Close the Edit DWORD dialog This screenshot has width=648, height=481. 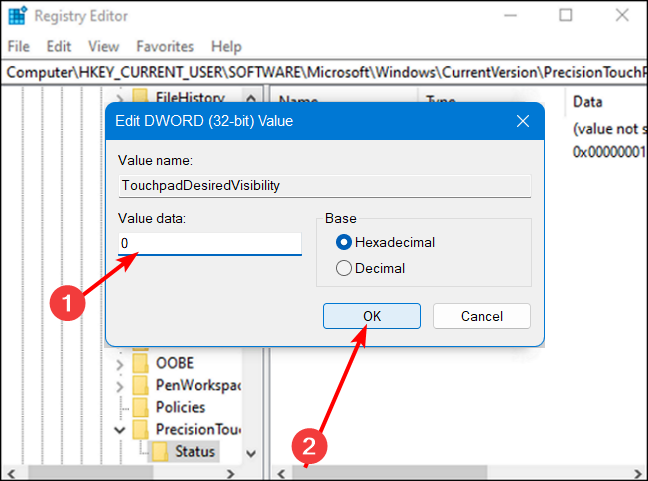coord(522,121)
